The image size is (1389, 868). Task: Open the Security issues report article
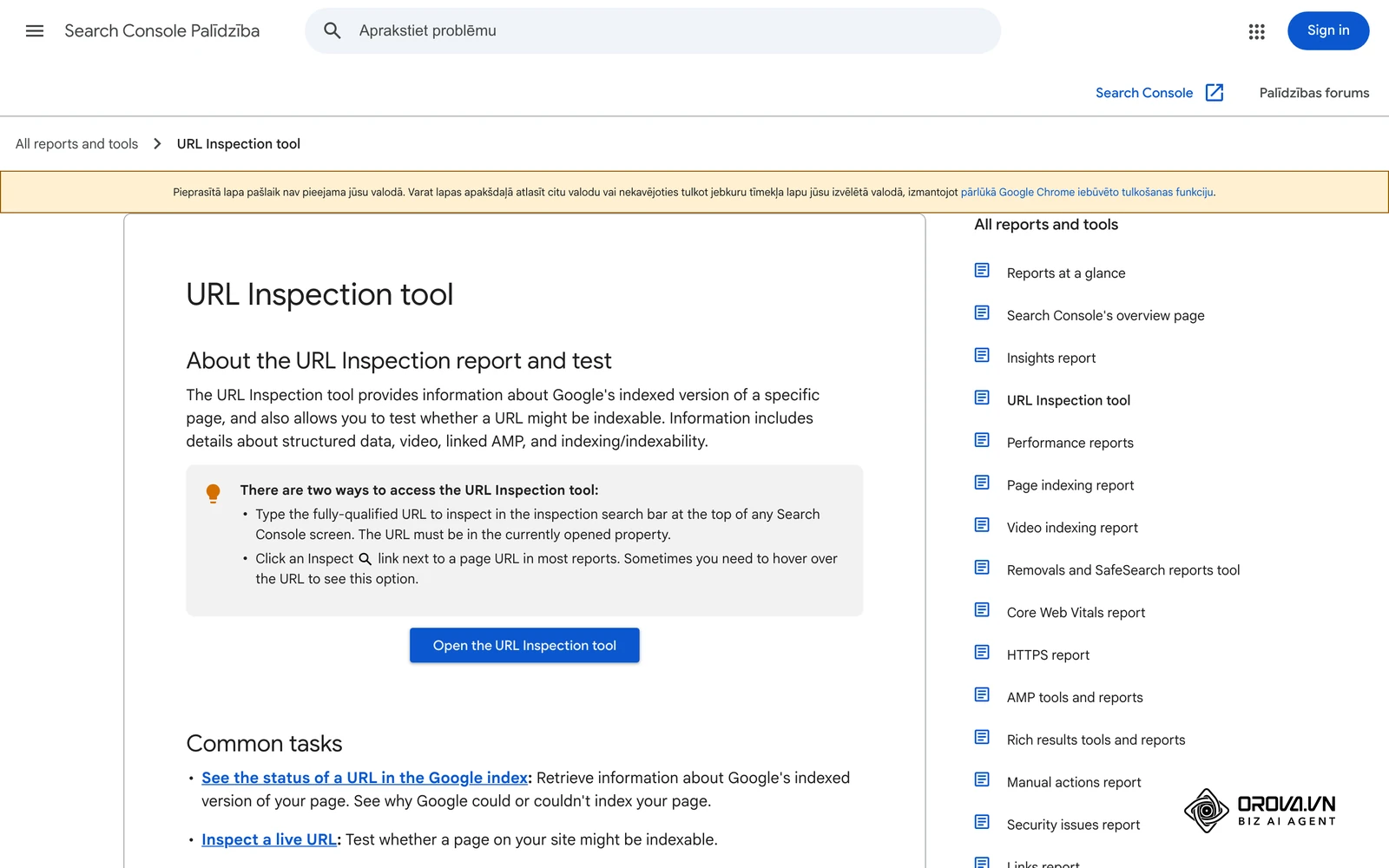point(1073,825)
